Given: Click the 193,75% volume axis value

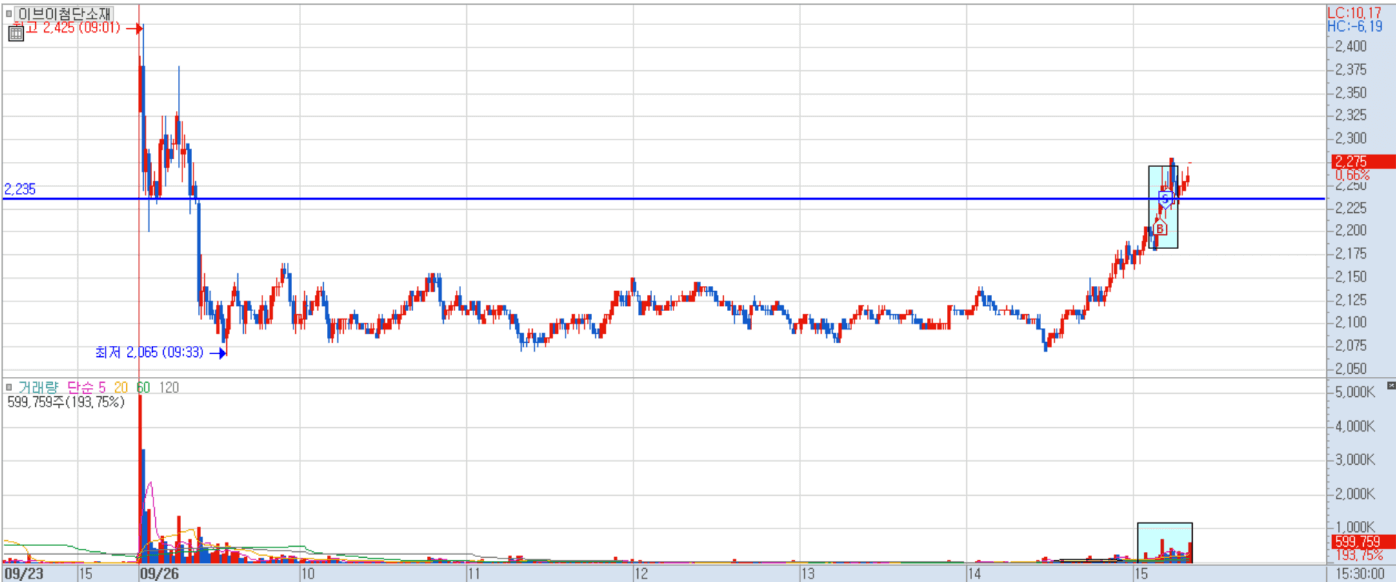Looking at the screenshot, I should coord(1359,555).
